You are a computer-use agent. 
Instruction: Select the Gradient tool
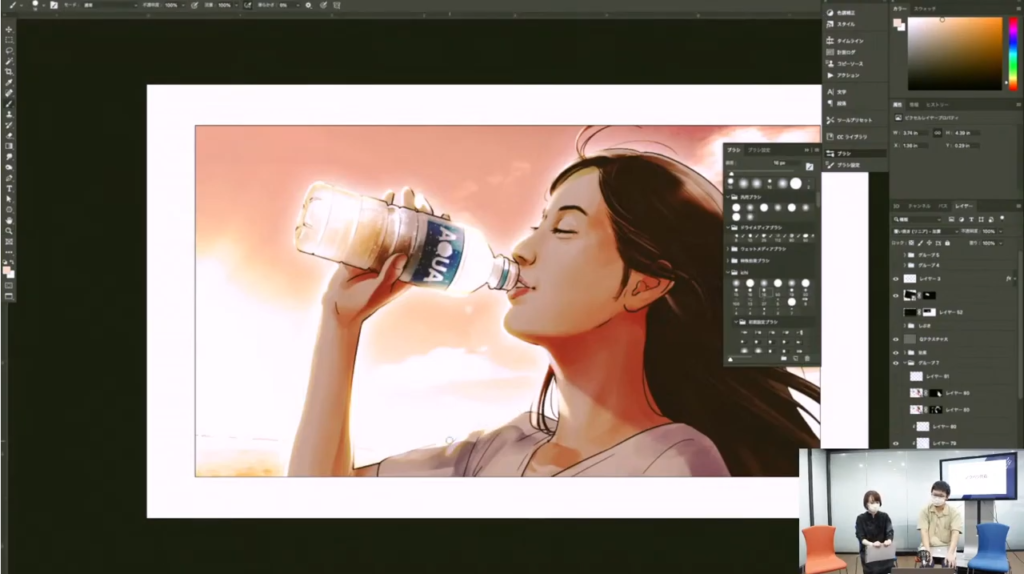click(x=9, y=146)
